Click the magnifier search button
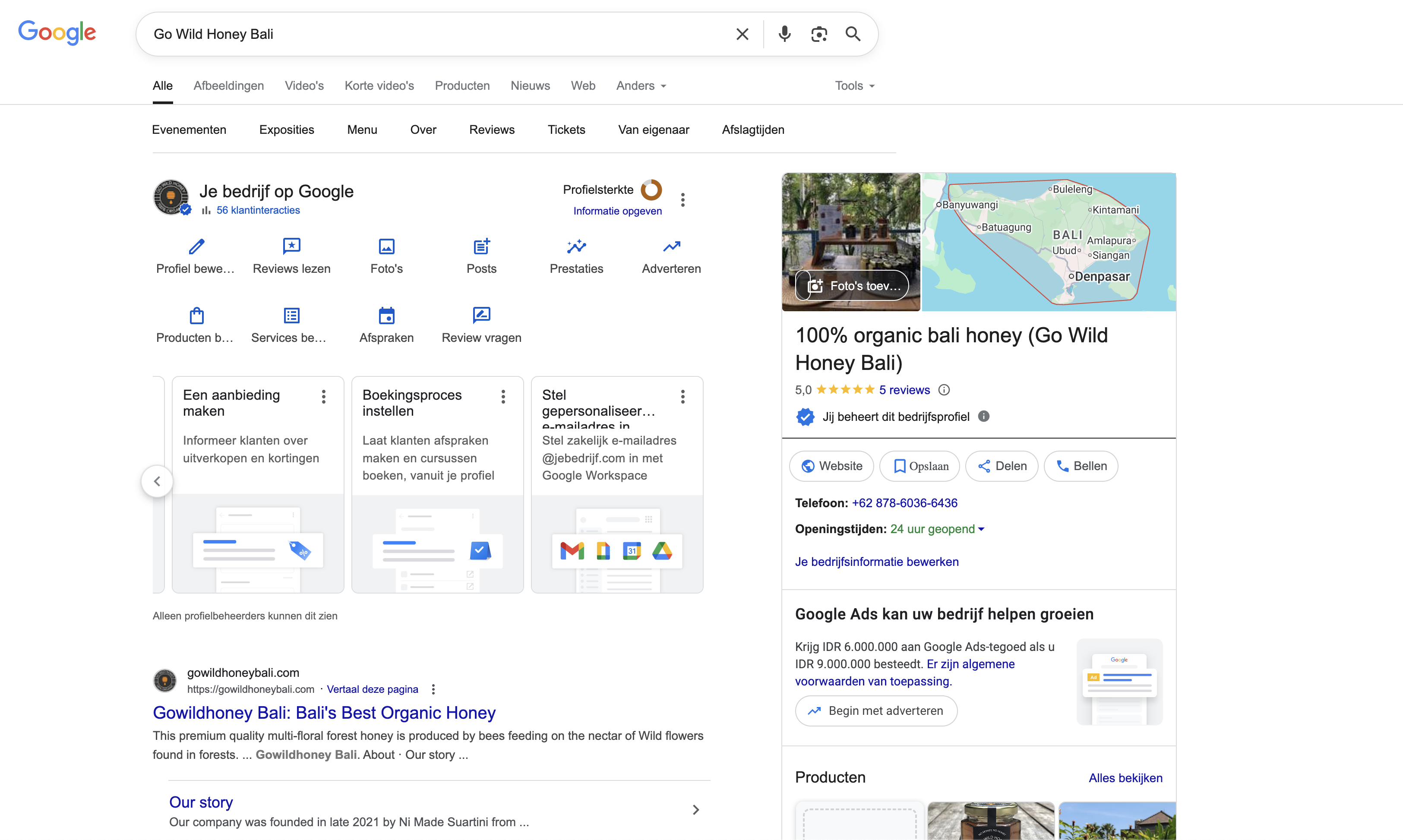 point(853,34)
